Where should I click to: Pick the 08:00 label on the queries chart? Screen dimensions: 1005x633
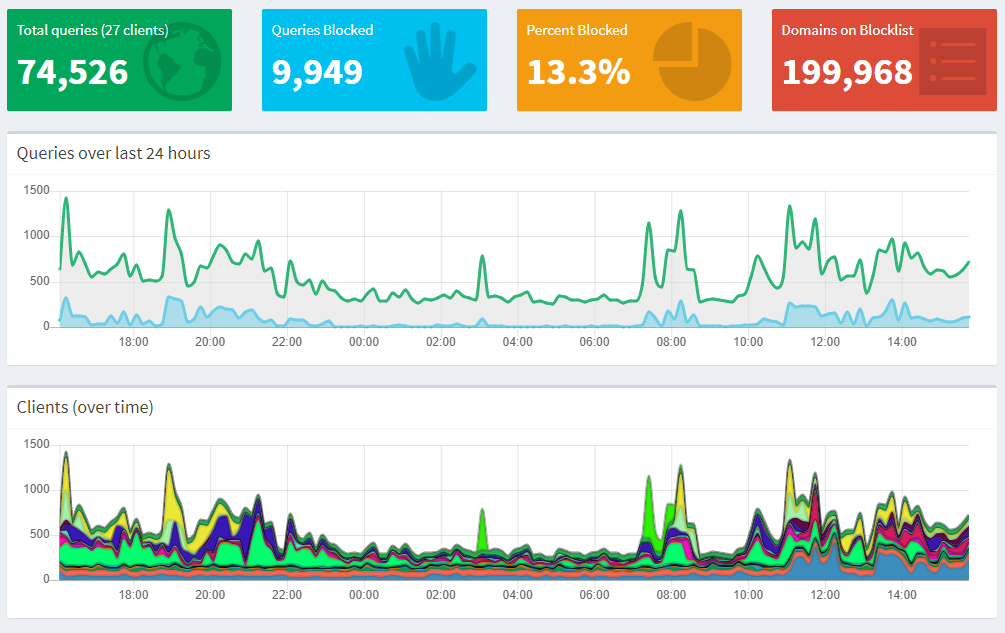(671, 342)
